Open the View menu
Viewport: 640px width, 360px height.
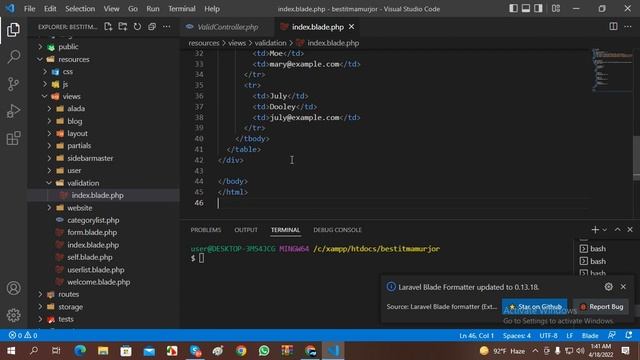click(111, 9)
